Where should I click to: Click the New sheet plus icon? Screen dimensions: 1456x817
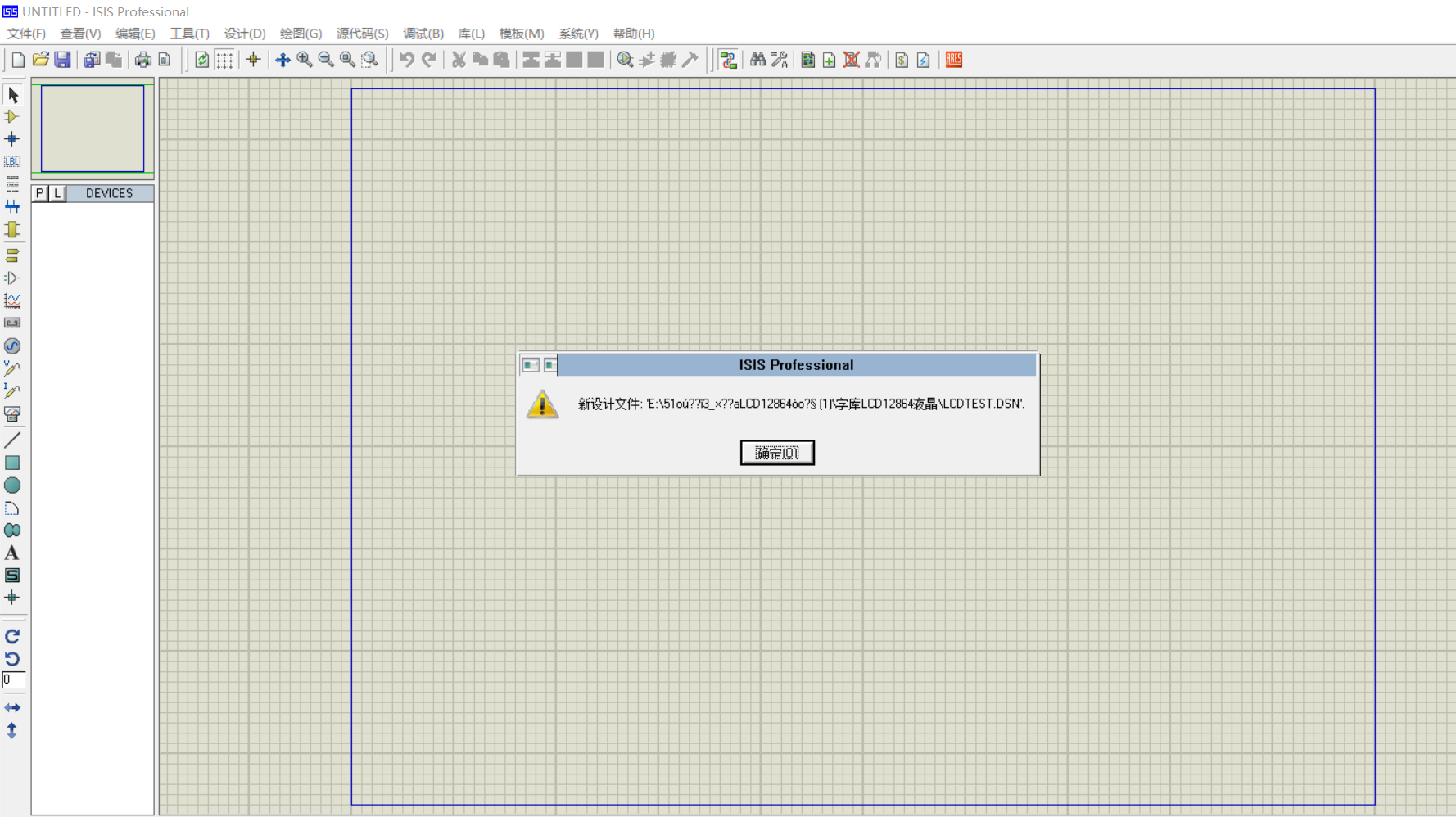[x=830, y=60]
